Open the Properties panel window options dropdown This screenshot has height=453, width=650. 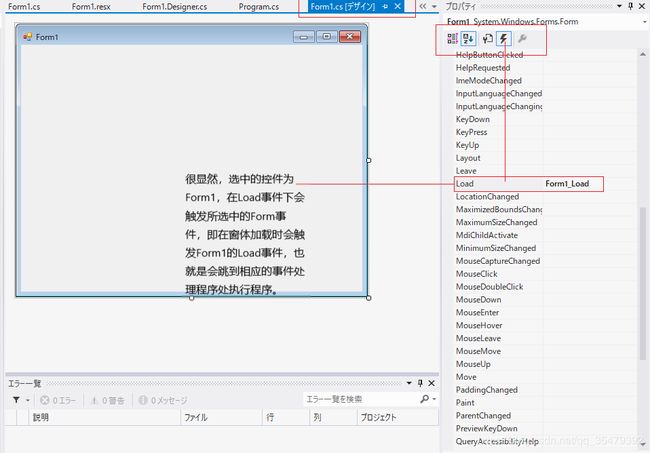click(x=619, y=6)
